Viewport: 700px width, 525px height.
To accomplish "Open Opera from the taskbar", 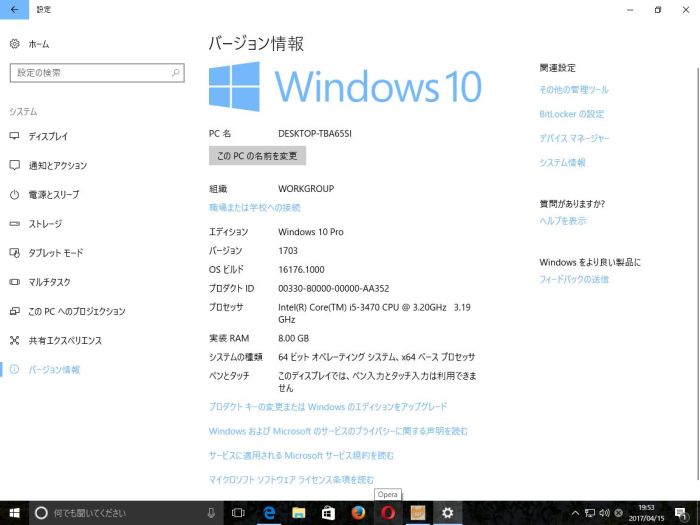I will [387, 513].
